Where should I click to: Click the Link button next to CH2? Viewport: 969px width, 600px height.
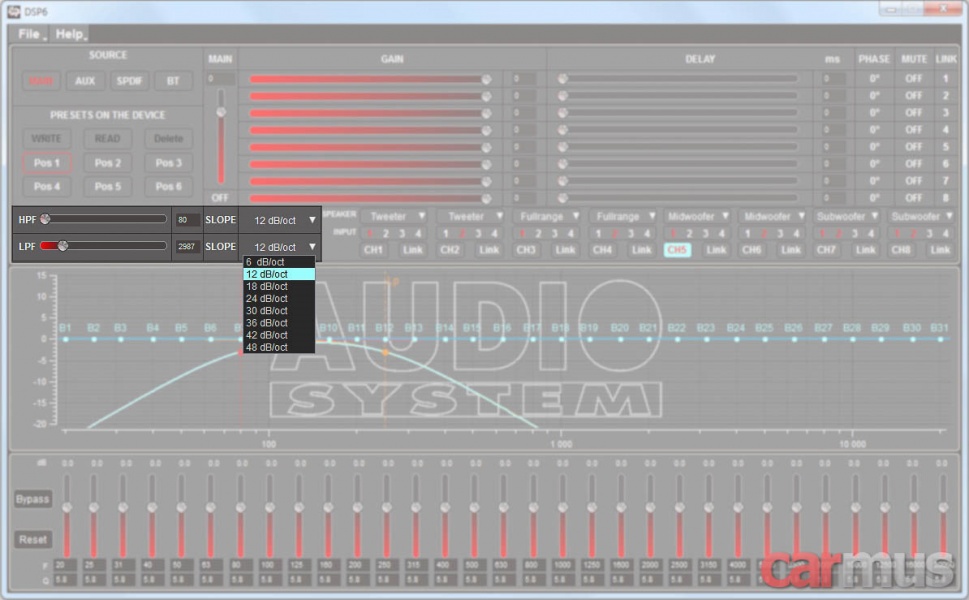point(489,250)
